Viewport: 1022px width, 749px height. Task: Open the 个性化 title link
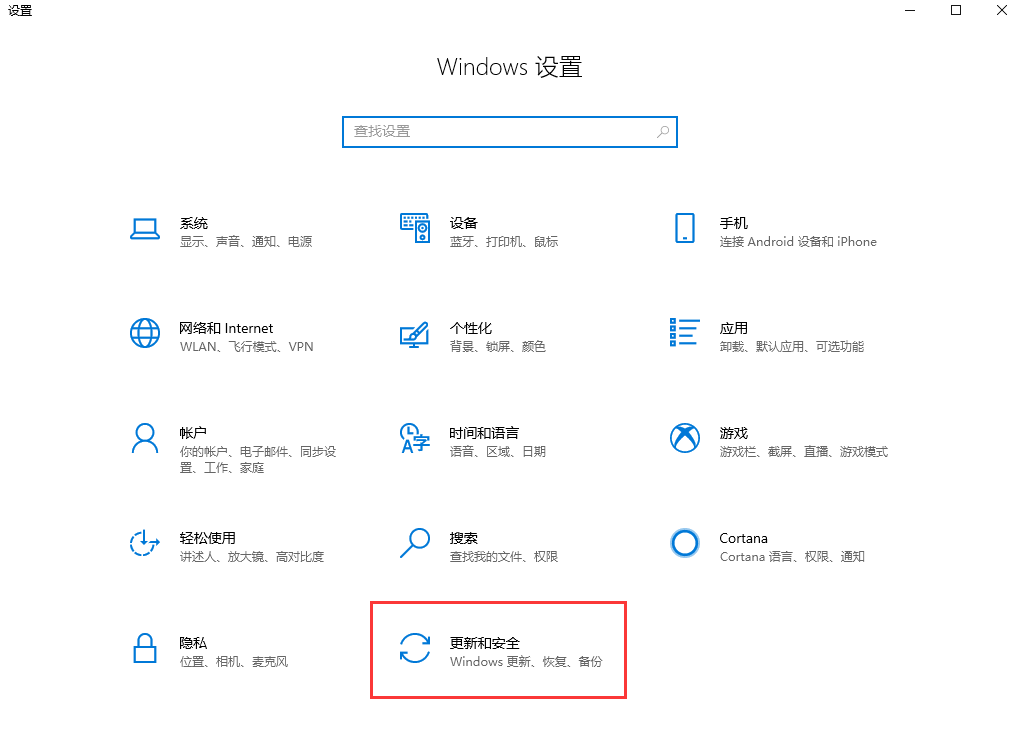471,328
